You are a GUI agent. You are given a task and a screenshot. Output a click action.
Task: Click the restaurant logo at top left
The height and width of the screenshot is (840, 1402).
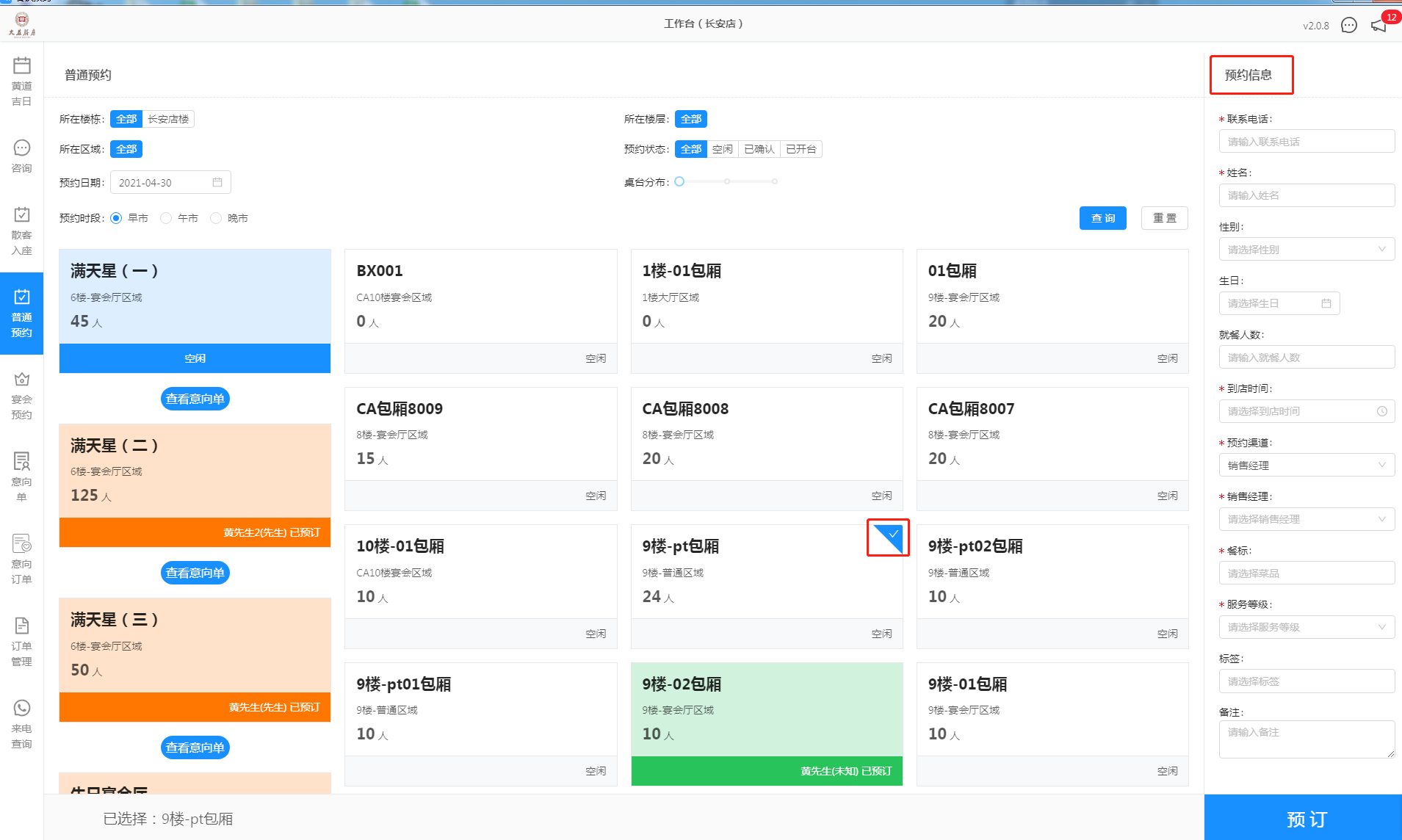tap(22, 23)
